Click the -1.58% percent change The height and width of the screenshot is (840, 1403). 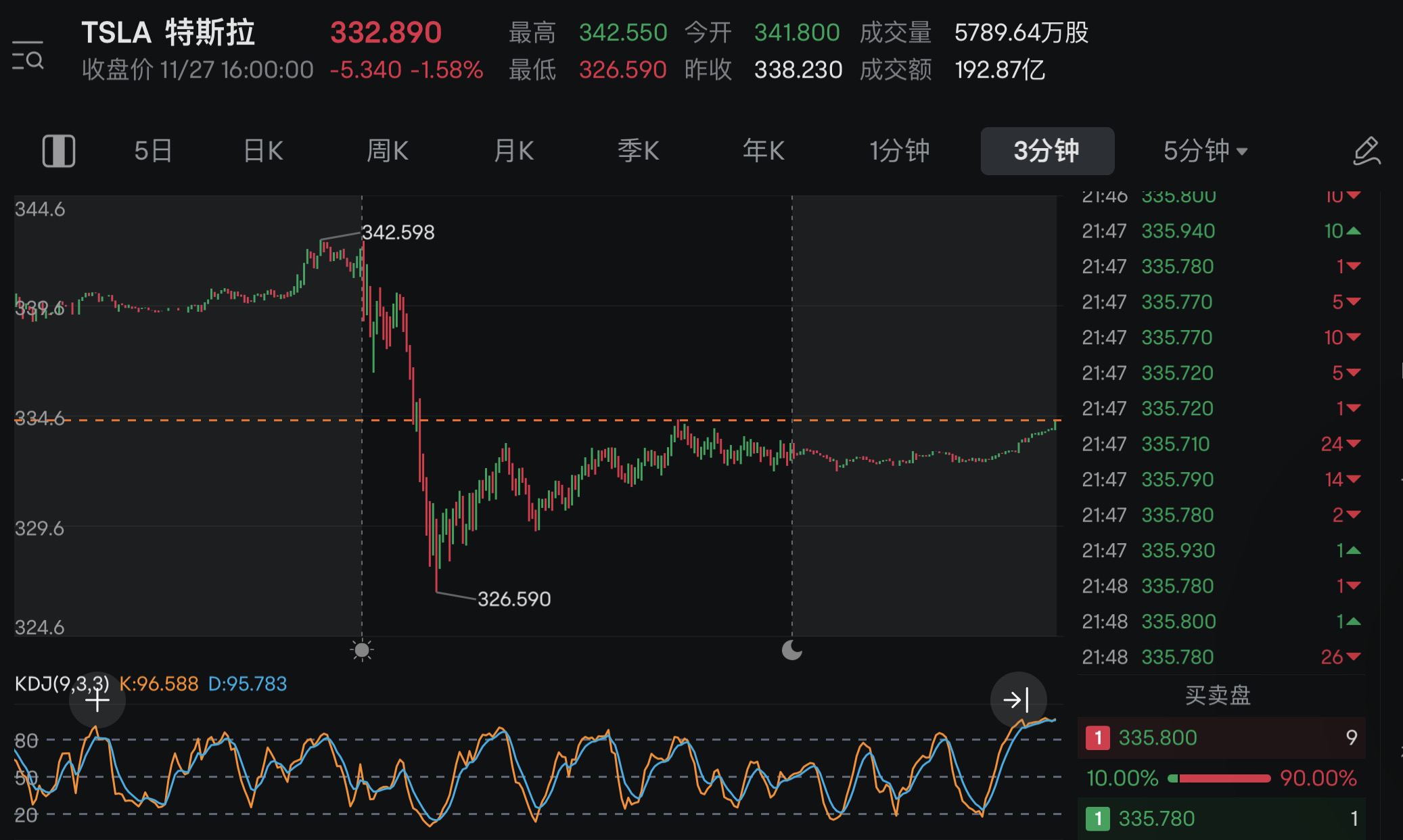pyautogui.click(x=447, y=70)
